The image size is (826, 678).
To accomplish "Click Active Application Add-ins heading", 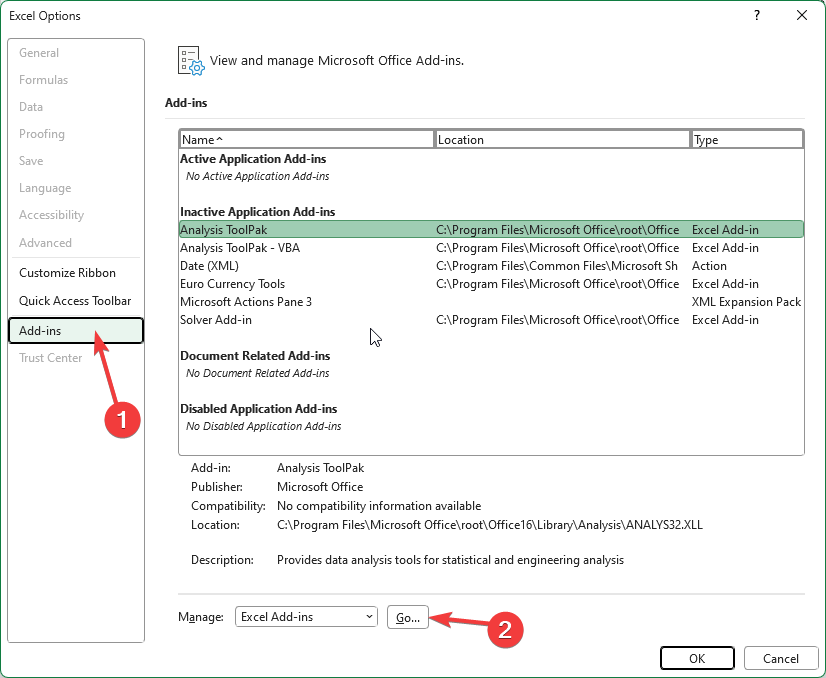I will 253,159.
